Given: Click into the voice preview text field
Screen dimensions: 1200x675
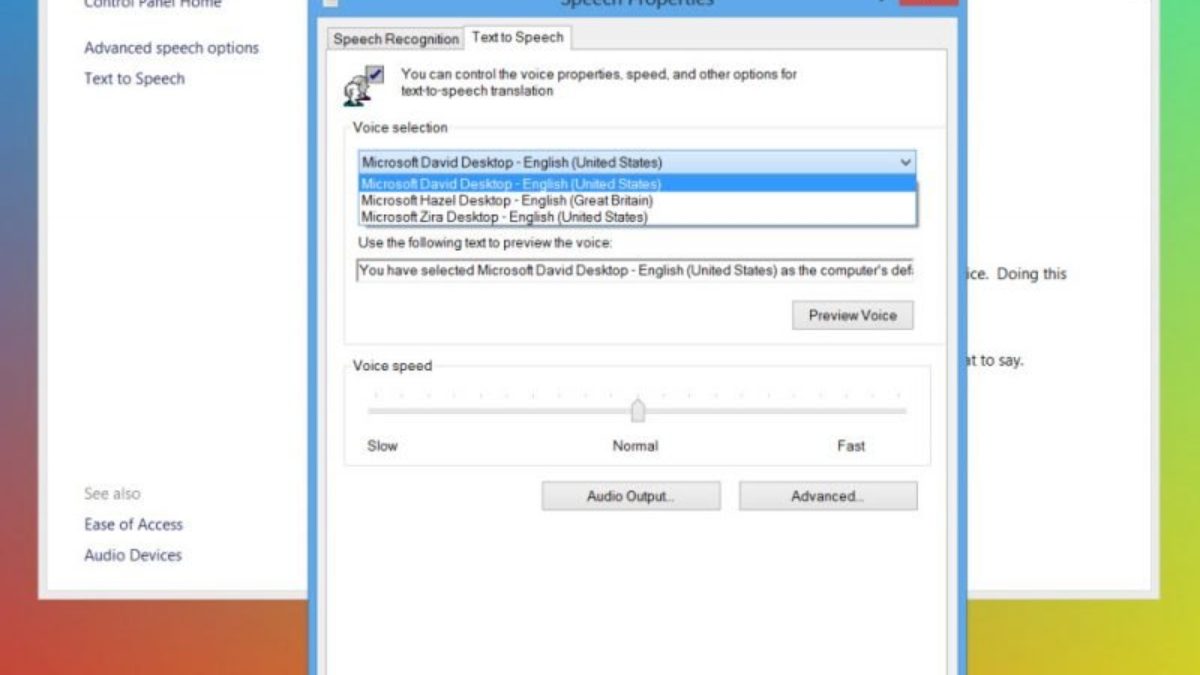Looking at the screenshot, I should point(635,270).
